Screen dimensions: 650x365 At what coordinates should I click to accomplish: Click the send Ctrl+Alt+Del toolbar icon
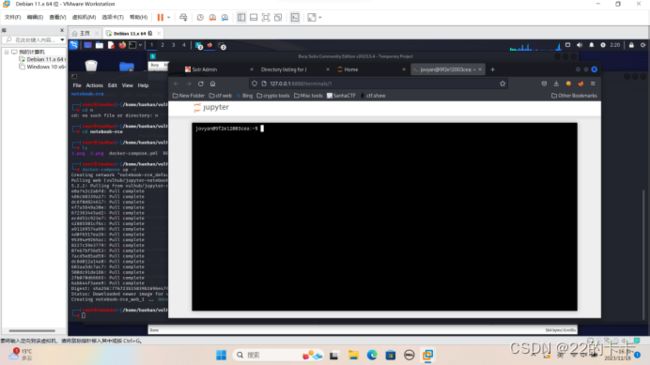tap(183, 17)
